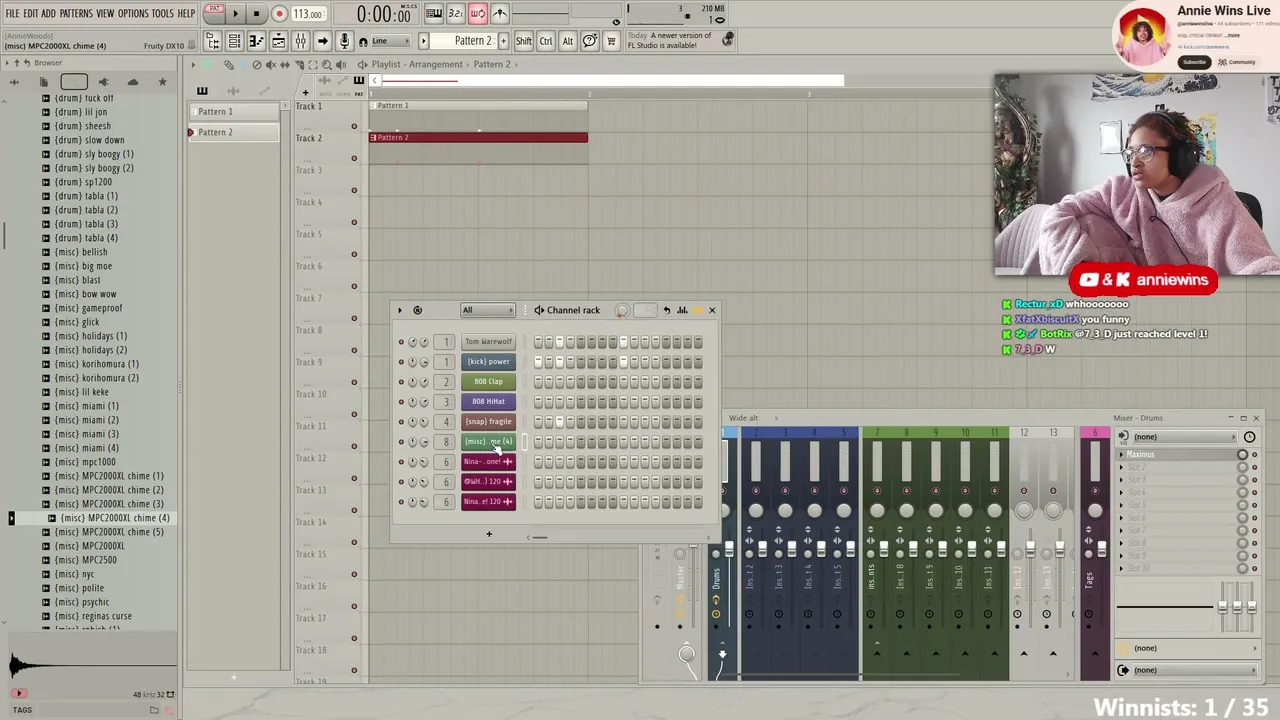Mute the Tom Warewolf channel
The width and height of the screenshot is (1280, 720).
(x=401, y=342)
